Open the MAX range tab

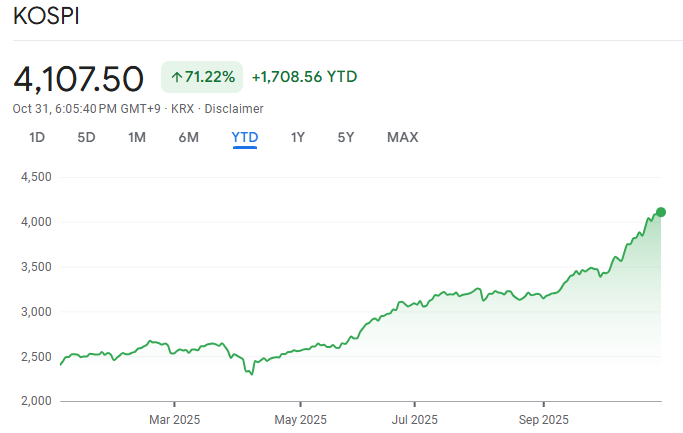tap(402, 137)
